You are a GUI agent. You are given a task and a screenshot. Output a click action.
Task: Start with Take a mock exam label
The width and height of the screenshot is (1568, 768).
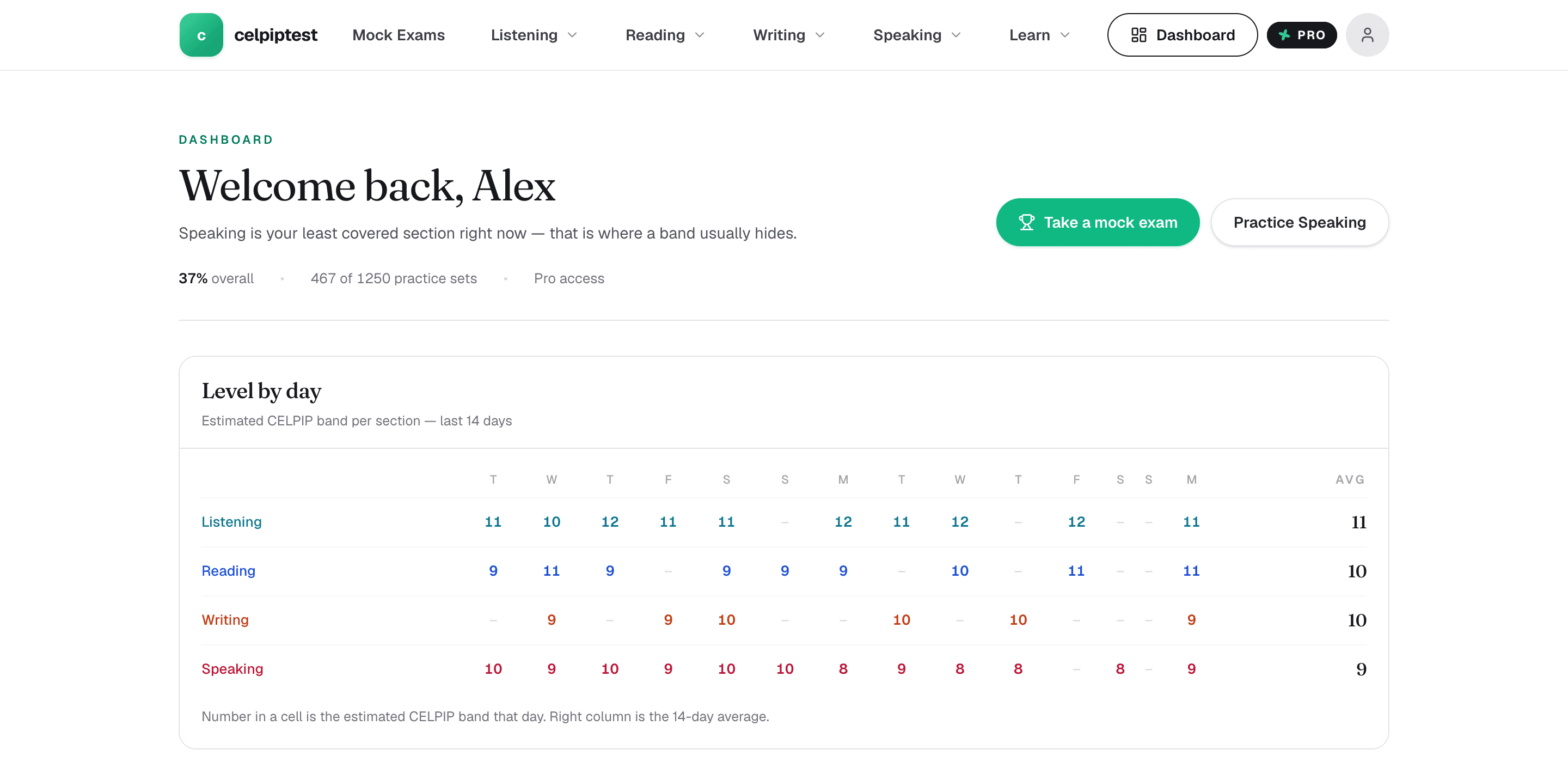tap(1110, 222)
